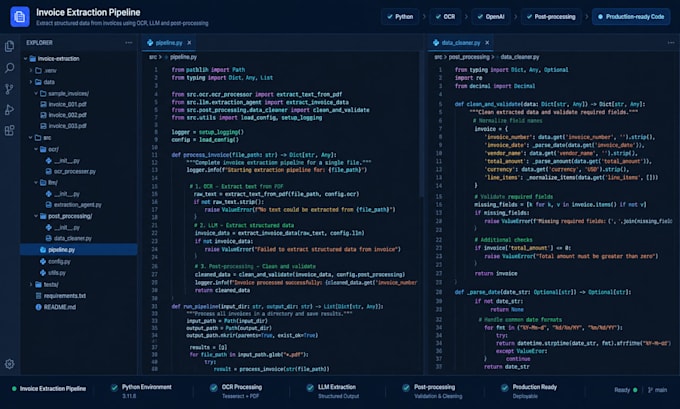Click the main git branch indicator
The image size is (680, 409).
click(657, 390)
